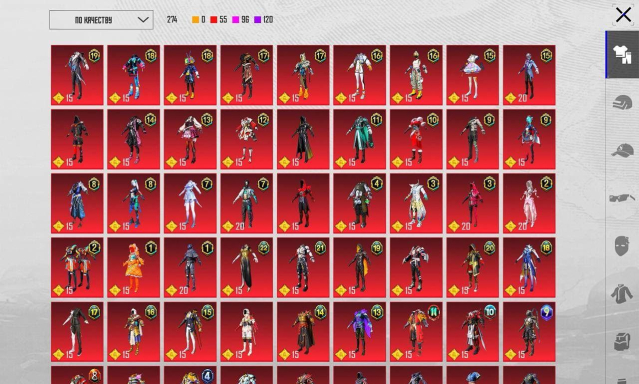
Task: Open the backpack category in sidebar
Action: 622,341
